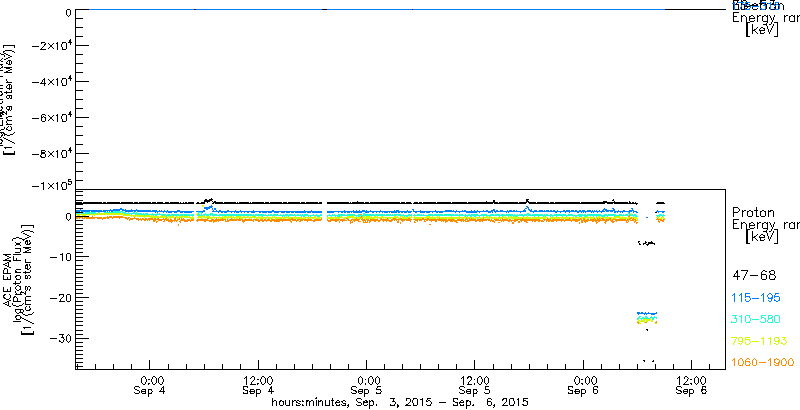Click the log(Proton Flux) axis label

17,278
